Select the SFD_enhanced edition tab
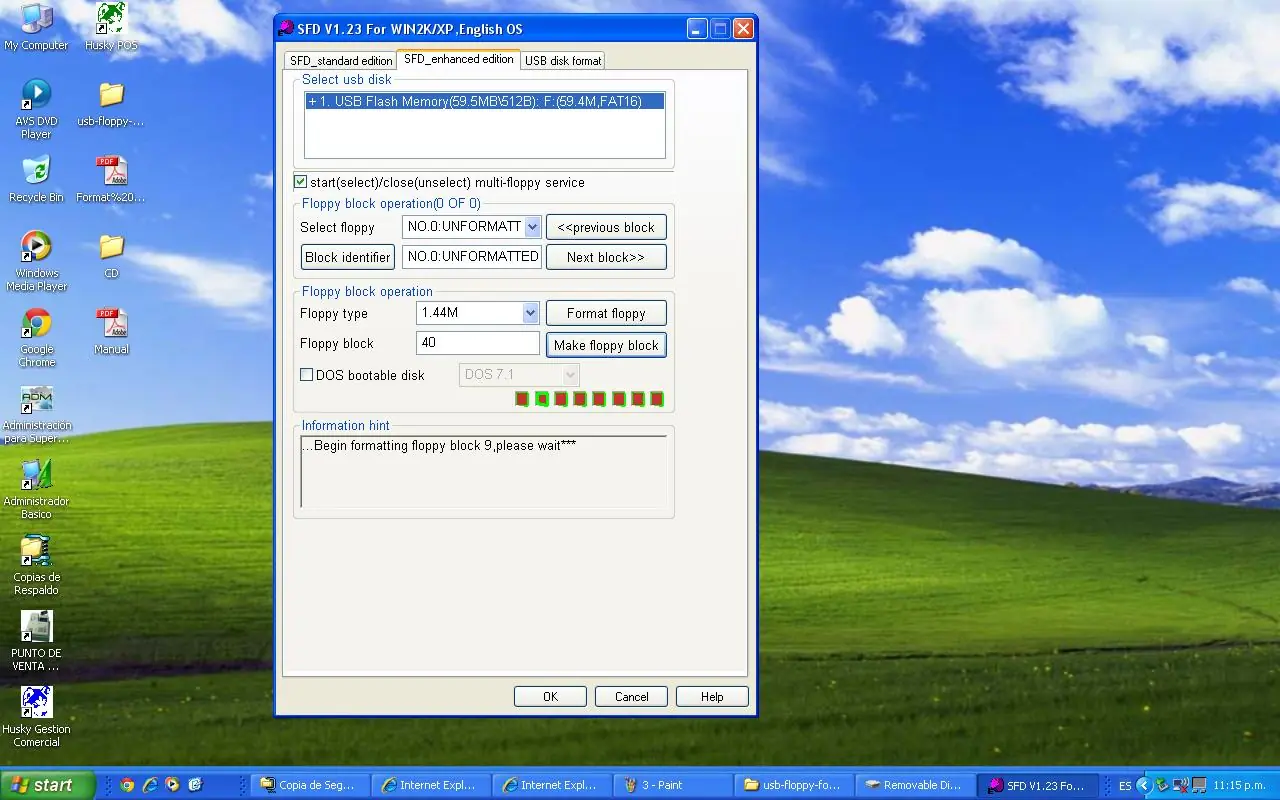Viewport: 1280px width, 800px height. point(459,59)
